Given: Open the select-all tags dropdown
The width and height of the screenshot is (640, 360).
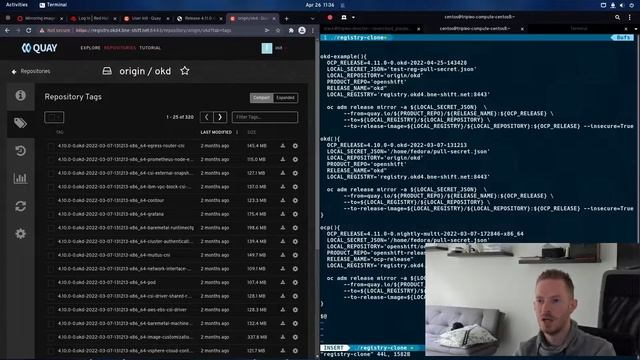Looking at the screenshot, I should (x=54, y=117).
